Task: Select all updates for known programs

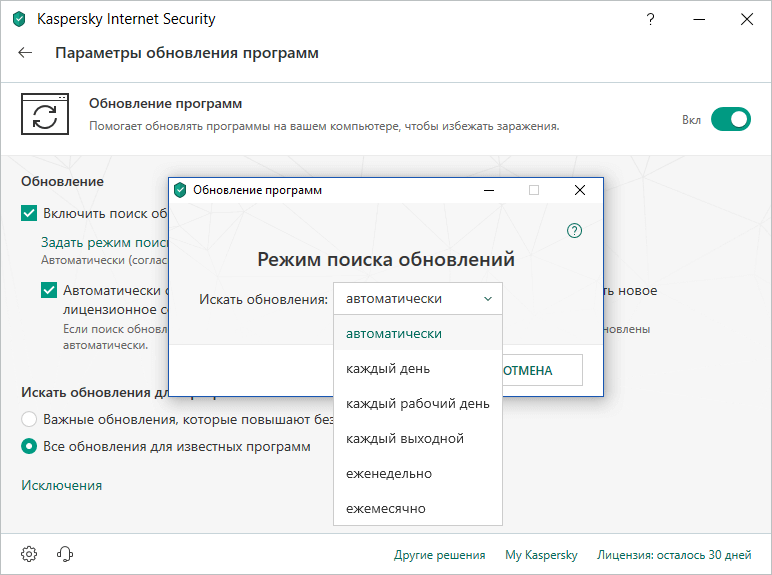Action: 29,446
